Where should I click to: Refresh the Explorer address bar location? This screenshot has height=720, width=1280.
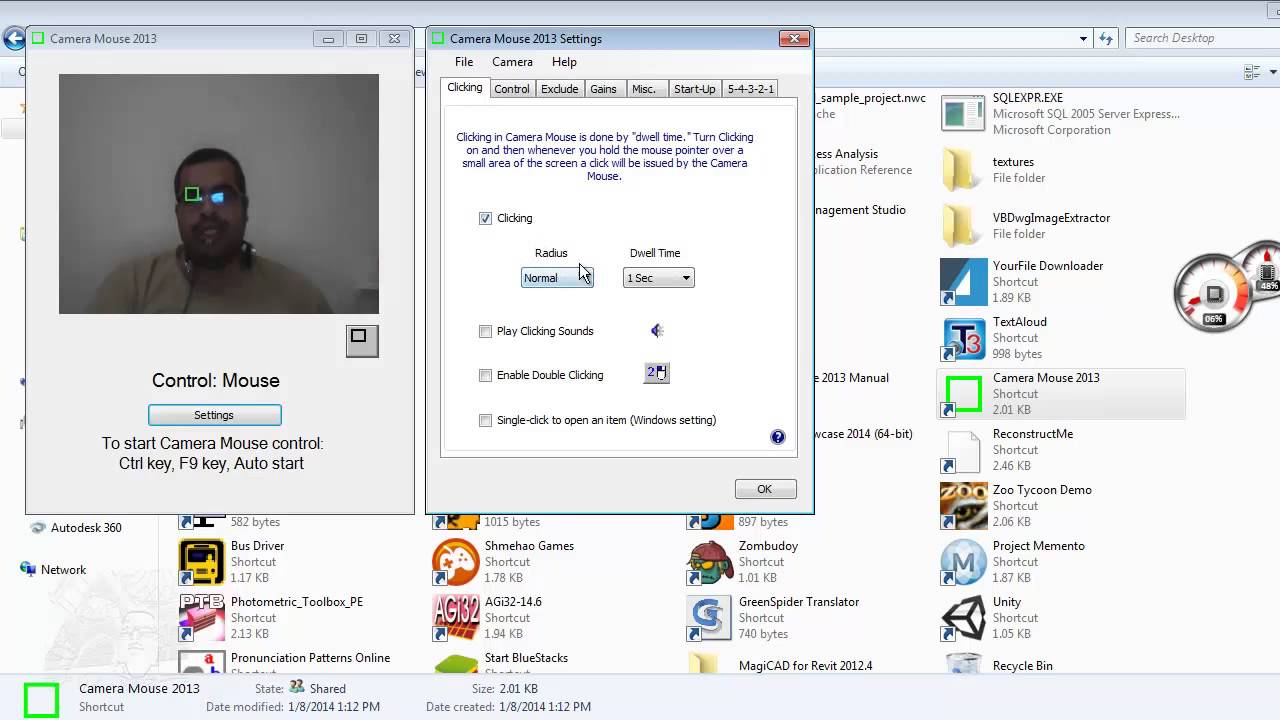1106,38
